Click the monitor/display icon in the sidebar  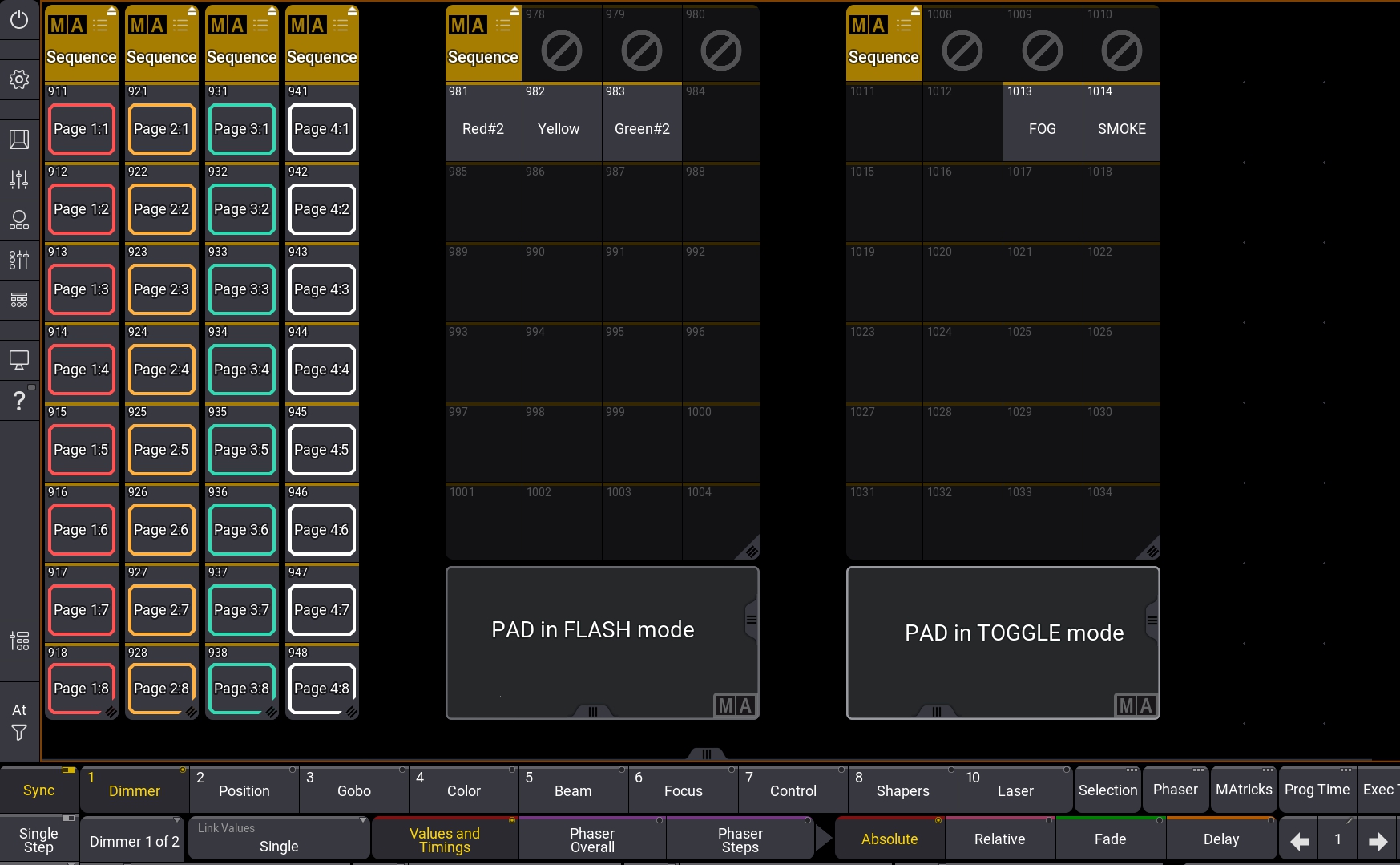pyautogui.click(x=19, y=360)
